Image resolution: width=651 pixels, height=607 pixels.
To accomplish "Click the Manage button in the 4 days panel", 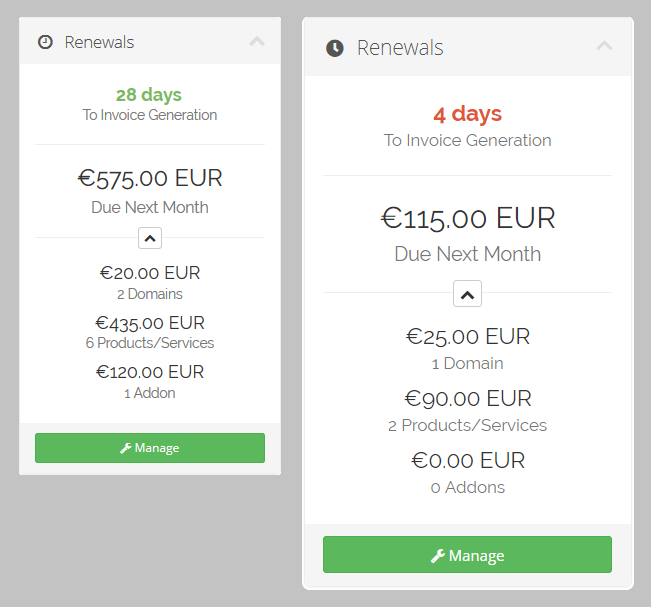I will [467, 555].
